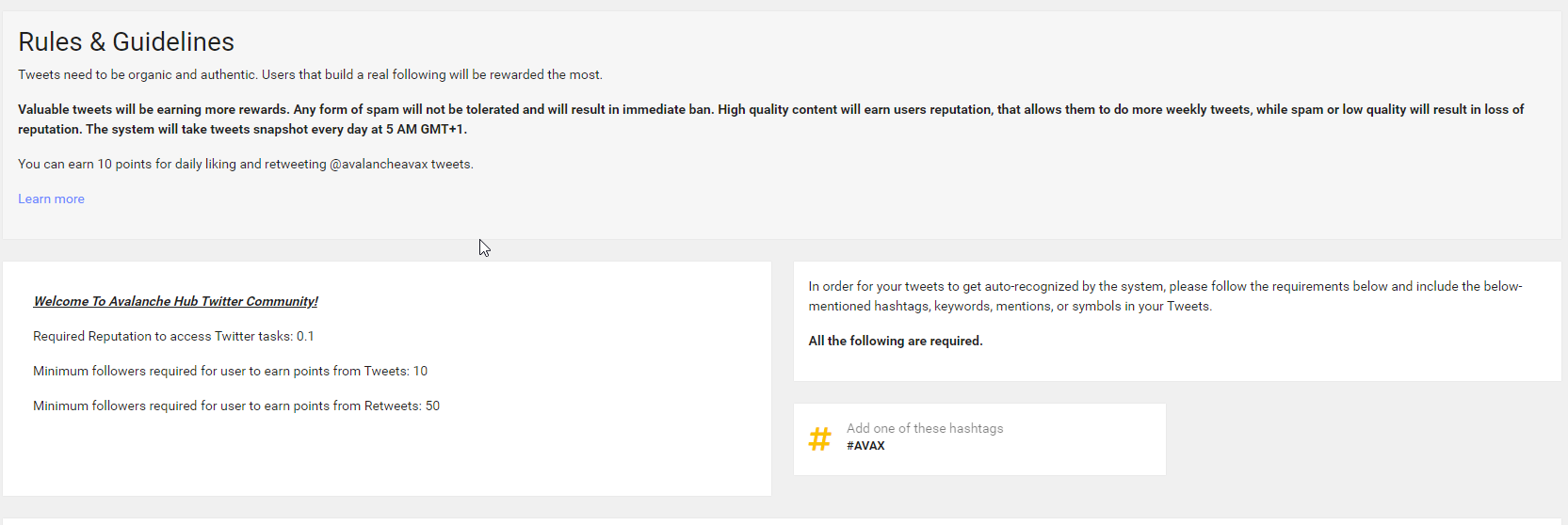Click 'All the following are required' text

(895, 341)
